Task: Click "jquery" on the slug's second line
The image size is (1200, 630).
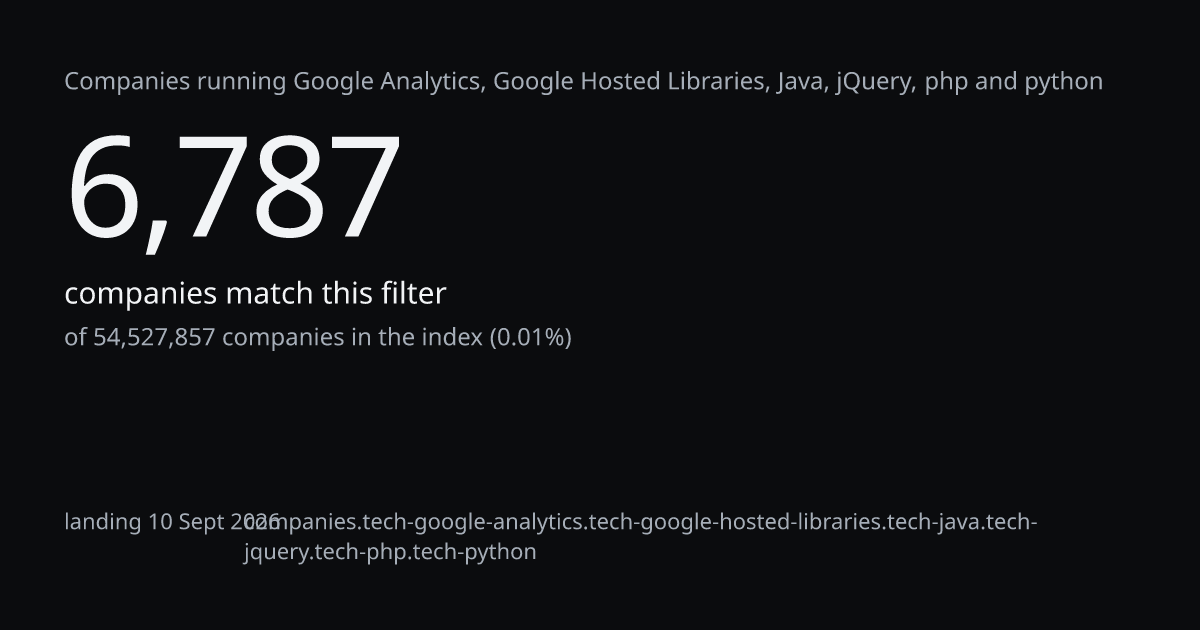Action: [x=276, y=552]
